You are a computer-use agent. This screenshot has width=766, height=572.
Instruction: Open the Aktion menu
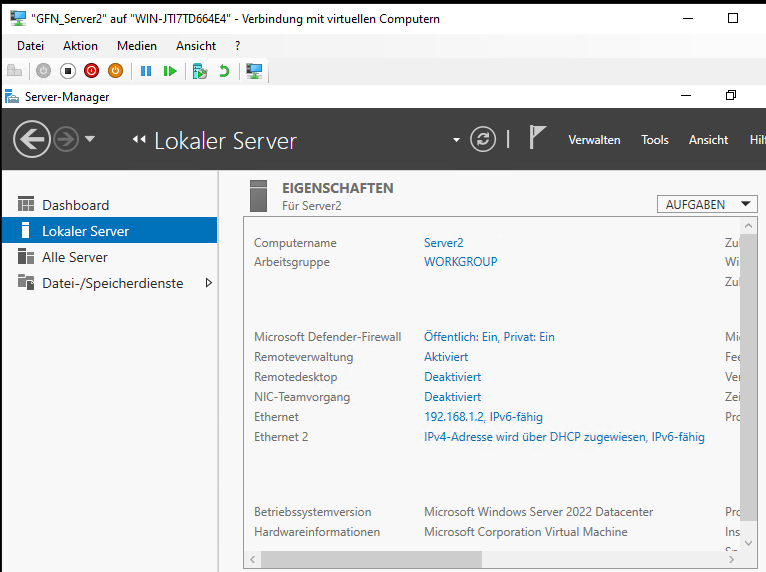coord(80,46)
